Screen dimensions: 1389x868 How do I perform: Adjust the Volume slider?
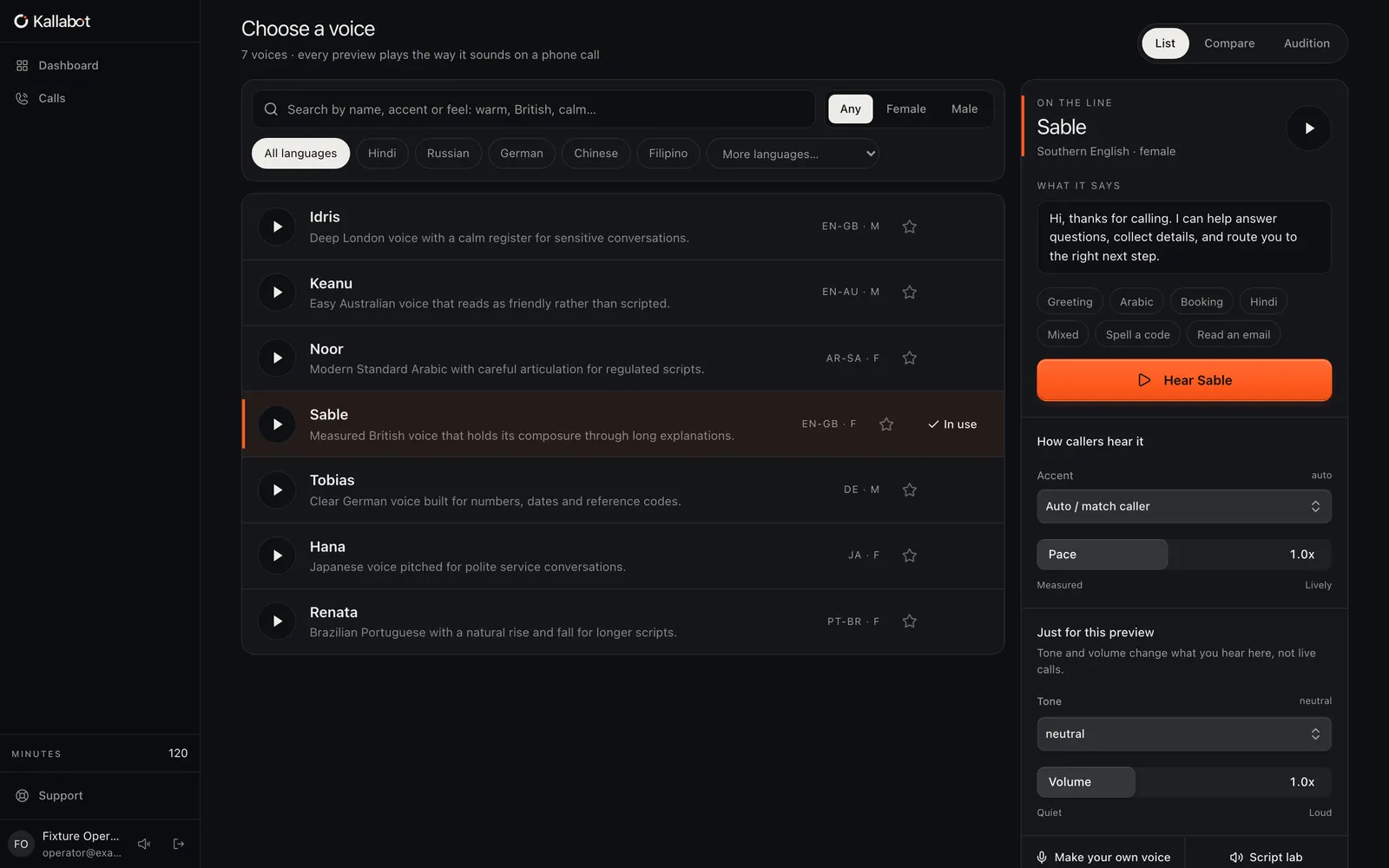tap(1184, 782)
